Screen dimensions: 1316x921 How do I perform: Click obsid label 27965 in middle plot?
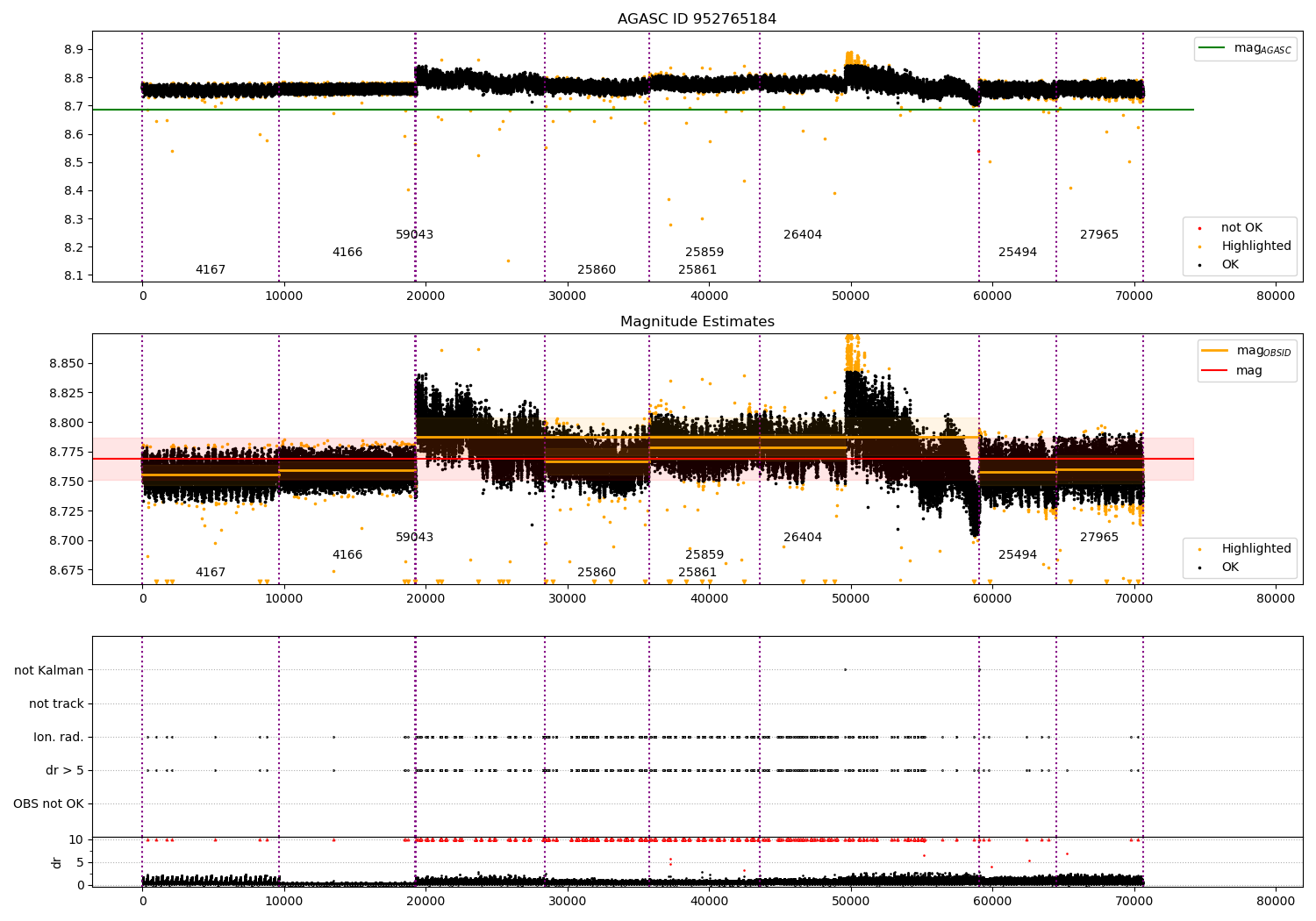coord(1099,538)
